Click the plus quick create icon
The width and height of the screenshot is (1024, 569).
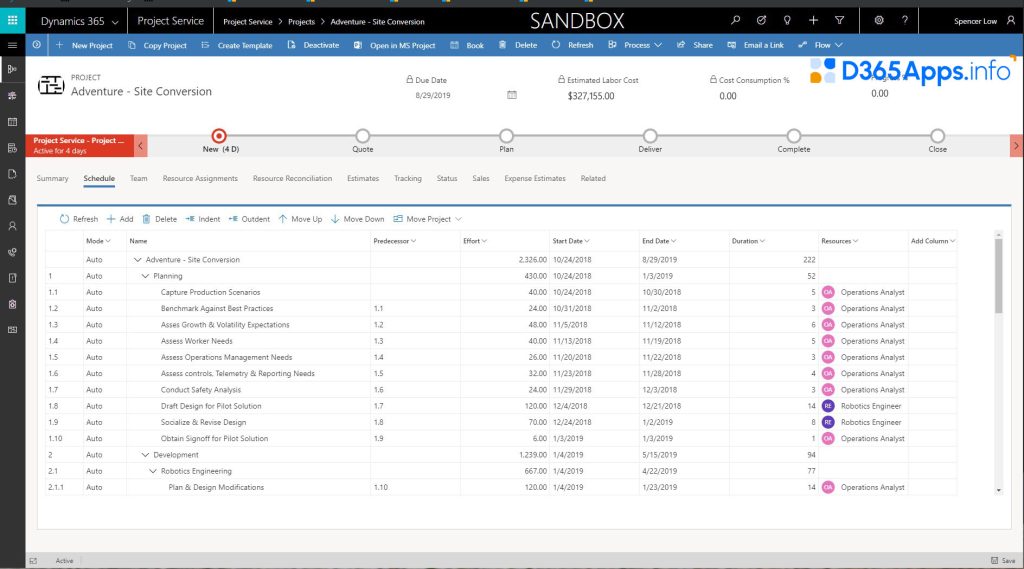[x=814, y=20]
